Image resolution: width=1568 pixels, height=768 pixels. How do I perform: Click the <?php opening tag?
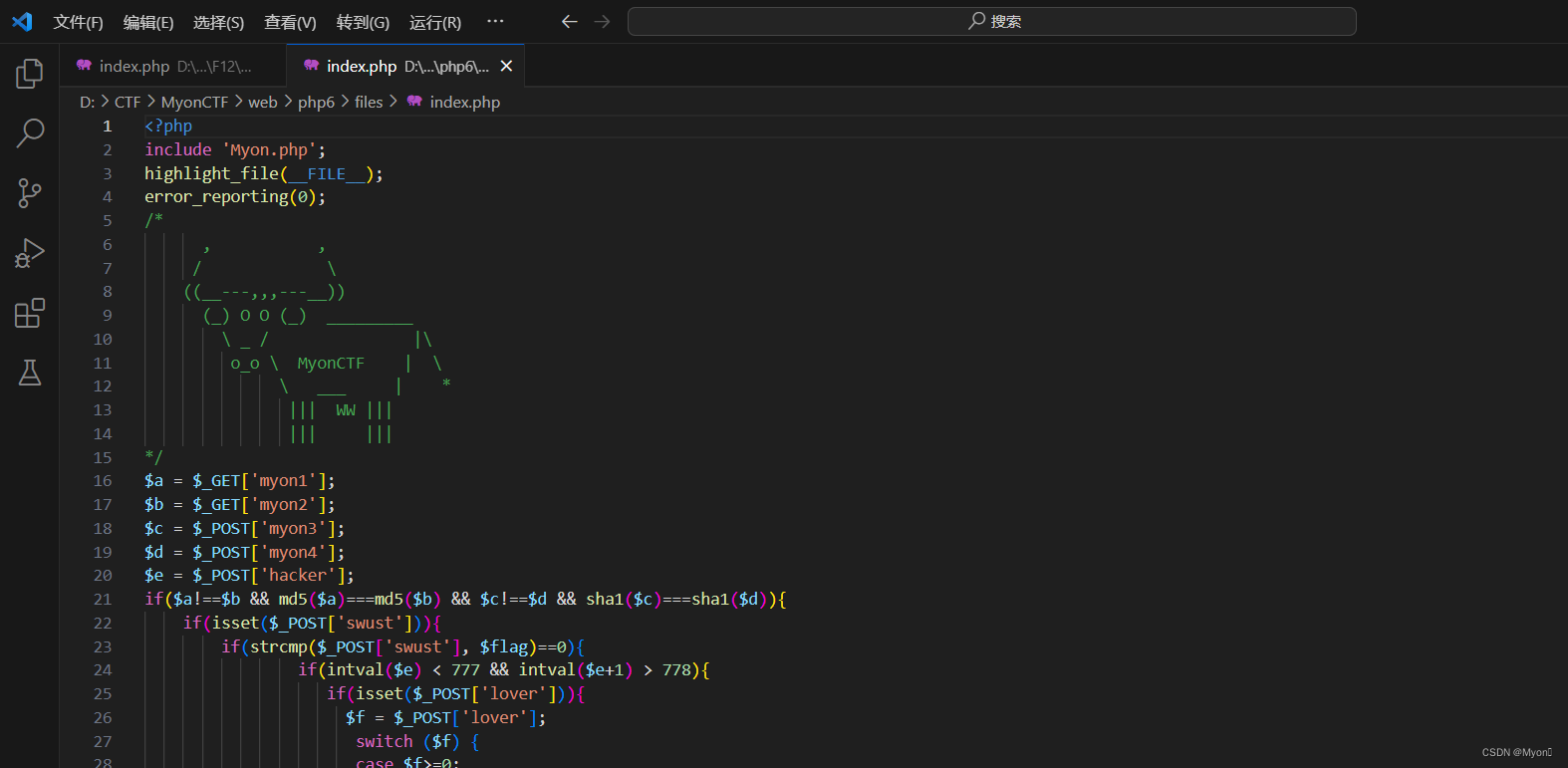168,126
